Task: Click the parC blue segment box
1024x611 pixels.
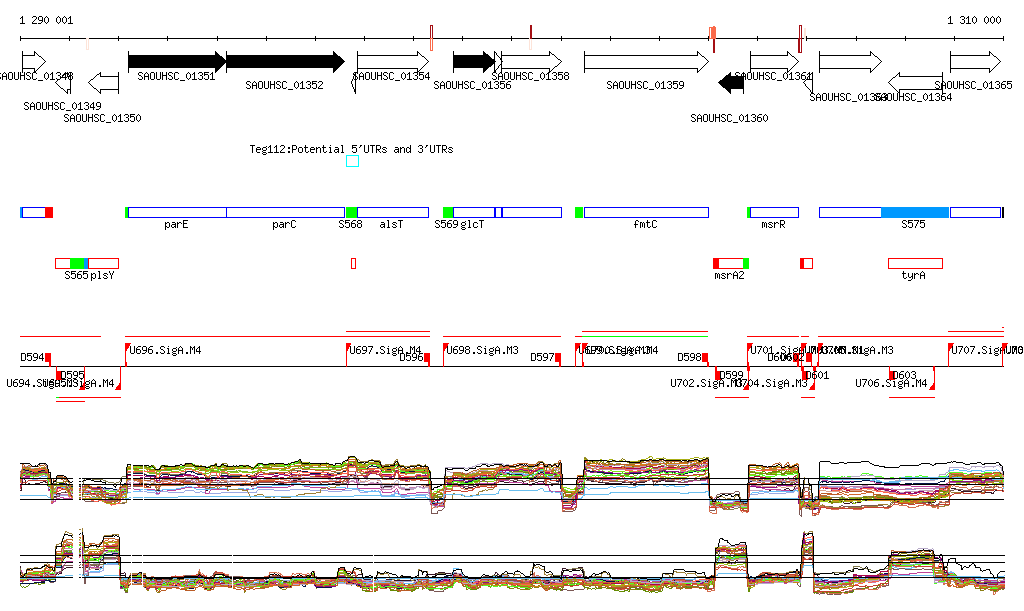Action: [285, 212]
